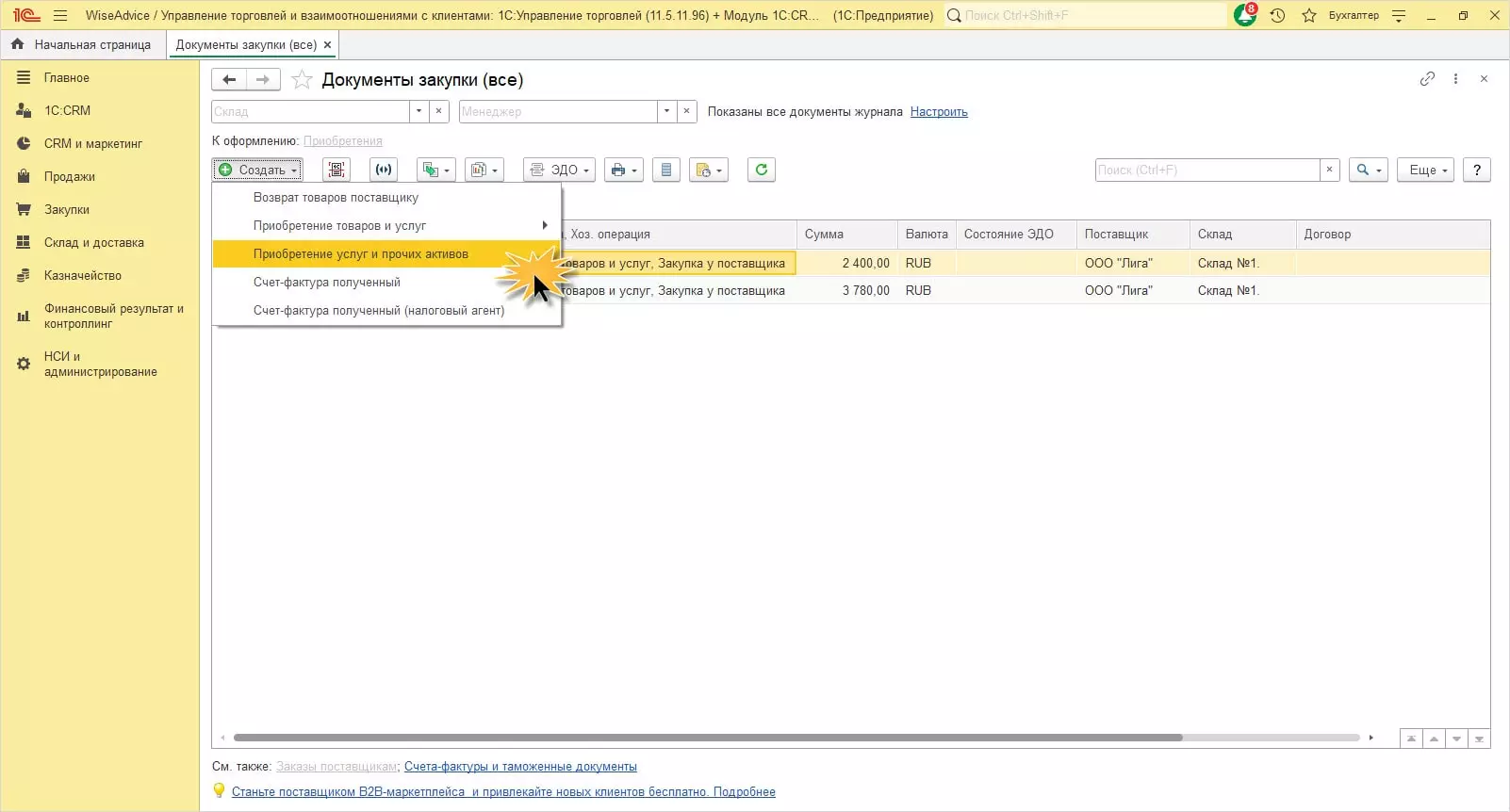Click the Создать button
1510x812 pixels.
point(257,170)
